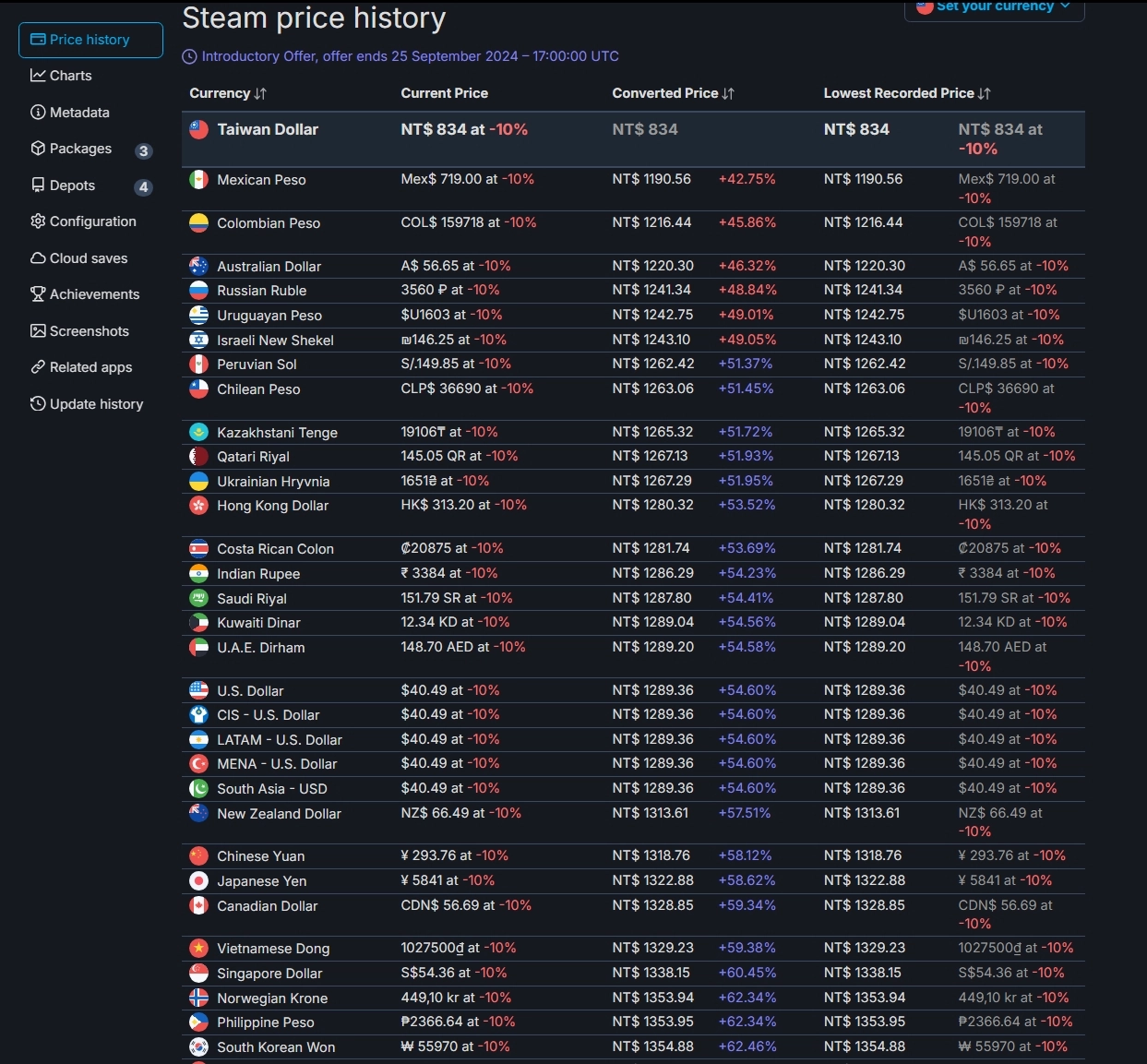Click the Charts icon in sidebar

coord(38,76)
